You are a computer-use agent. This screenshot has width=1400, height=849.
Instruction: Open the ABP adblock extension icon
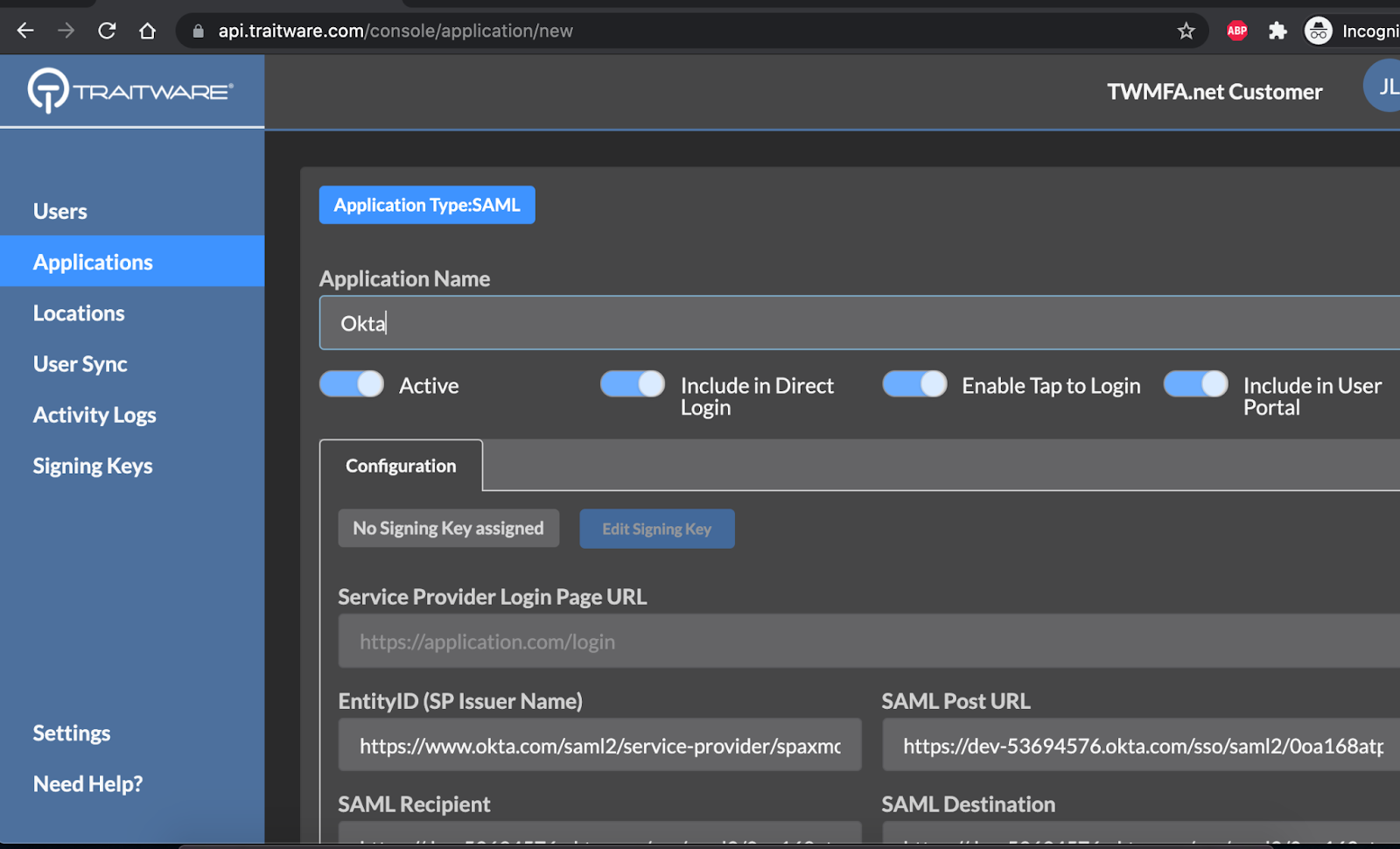click(x=1236, y=31)
